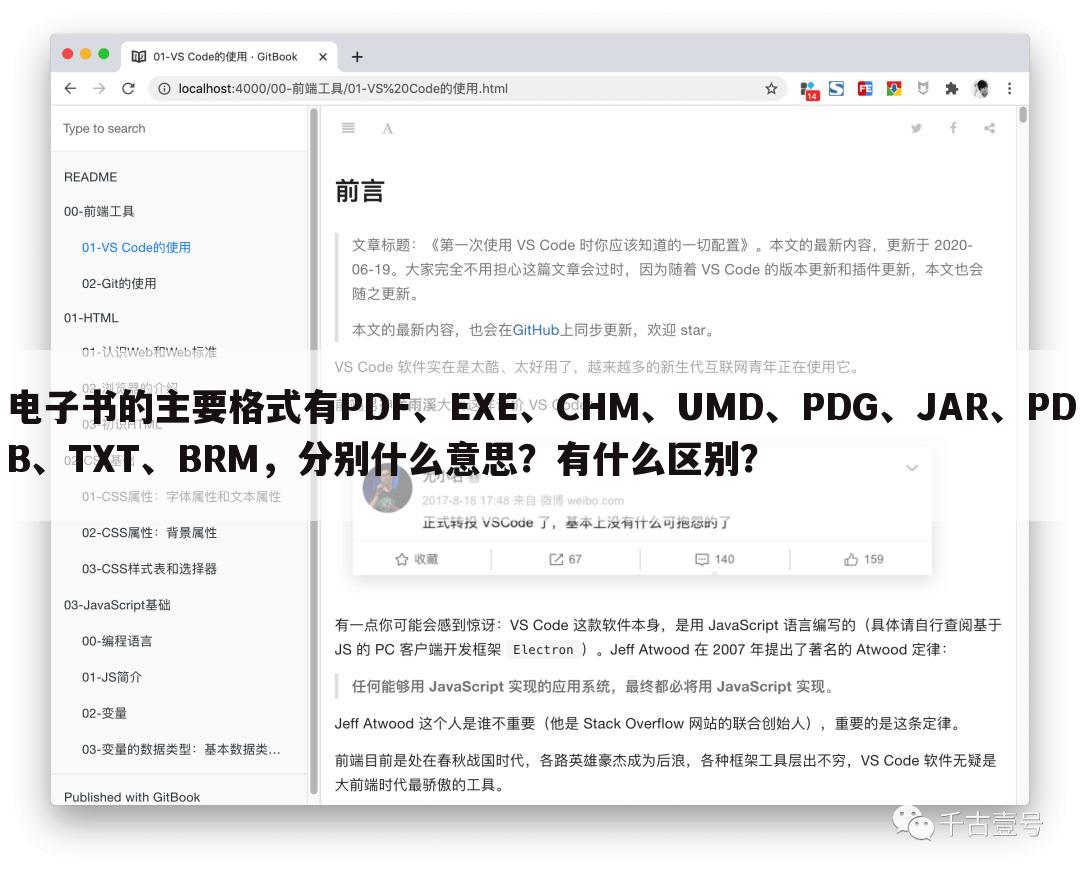Open the extension with the red 14 badge

(x=809, y=90)
